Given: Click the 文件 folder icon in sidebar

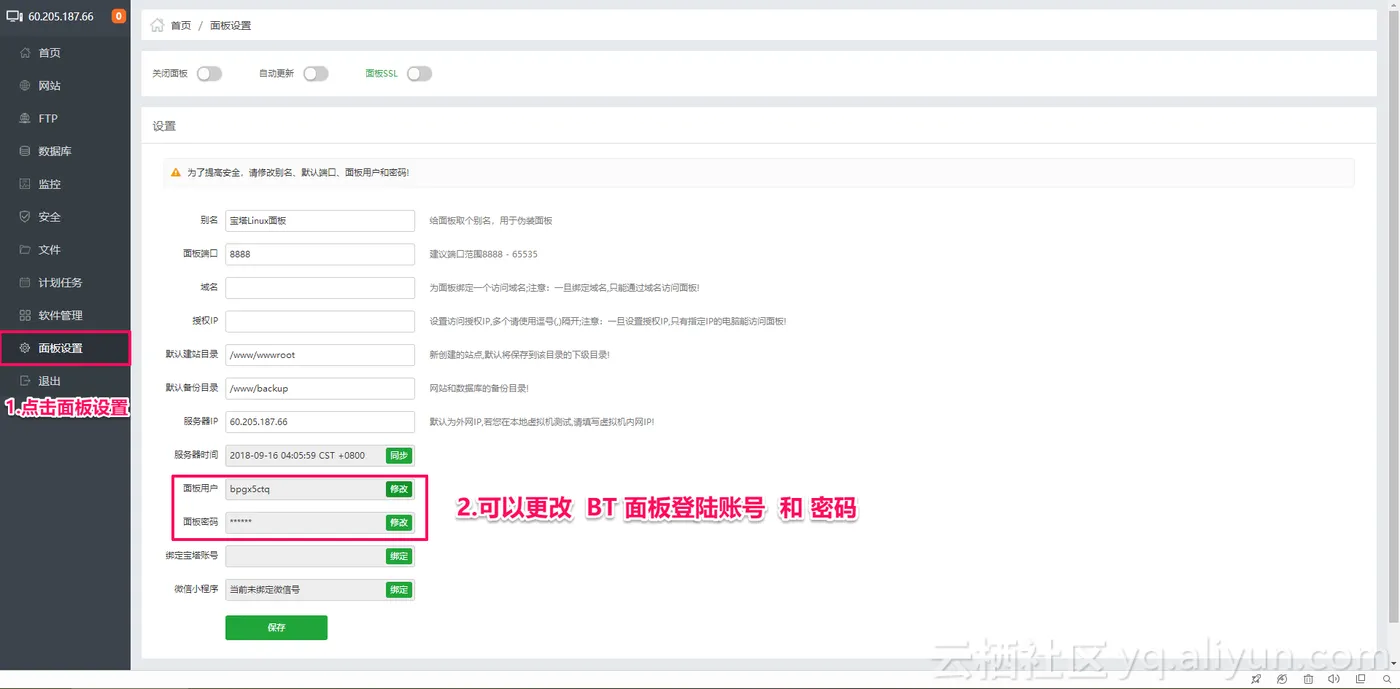Looking at the screenshot, I should click(25, 250).
